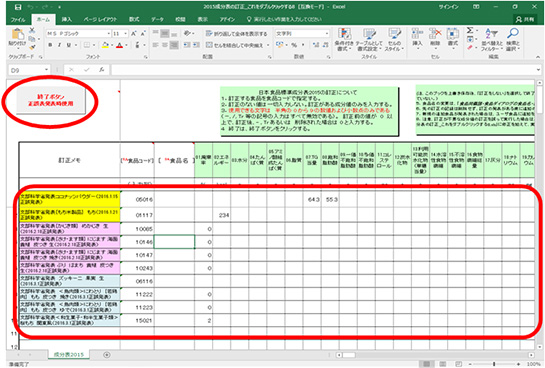Increase indent in the alignment group
The height and width of the screenshot is (368, 545).
(x=196, y=45)
